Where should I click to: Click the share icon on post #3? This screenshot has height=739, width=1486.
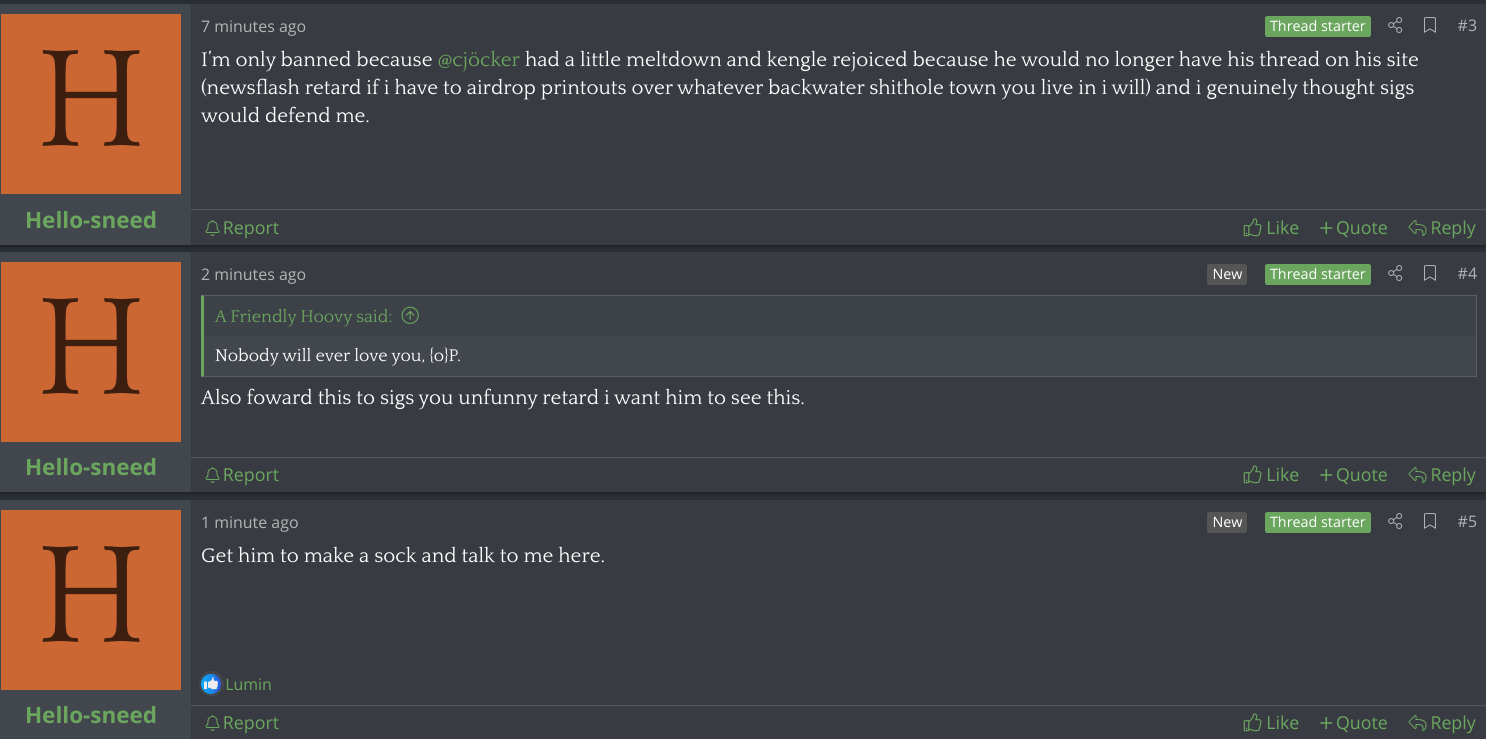1395,26
